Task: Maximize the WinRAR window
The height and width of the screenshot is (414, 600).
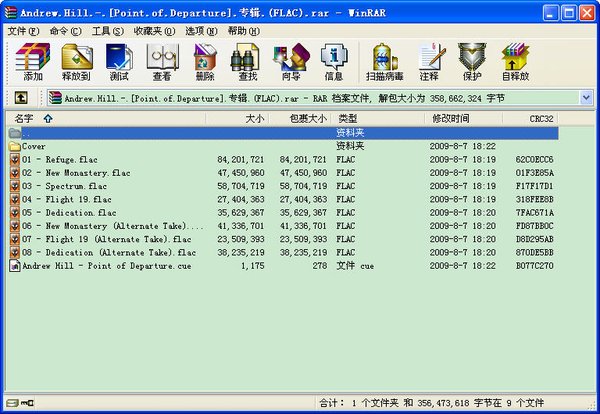Action: pos(569,13)
